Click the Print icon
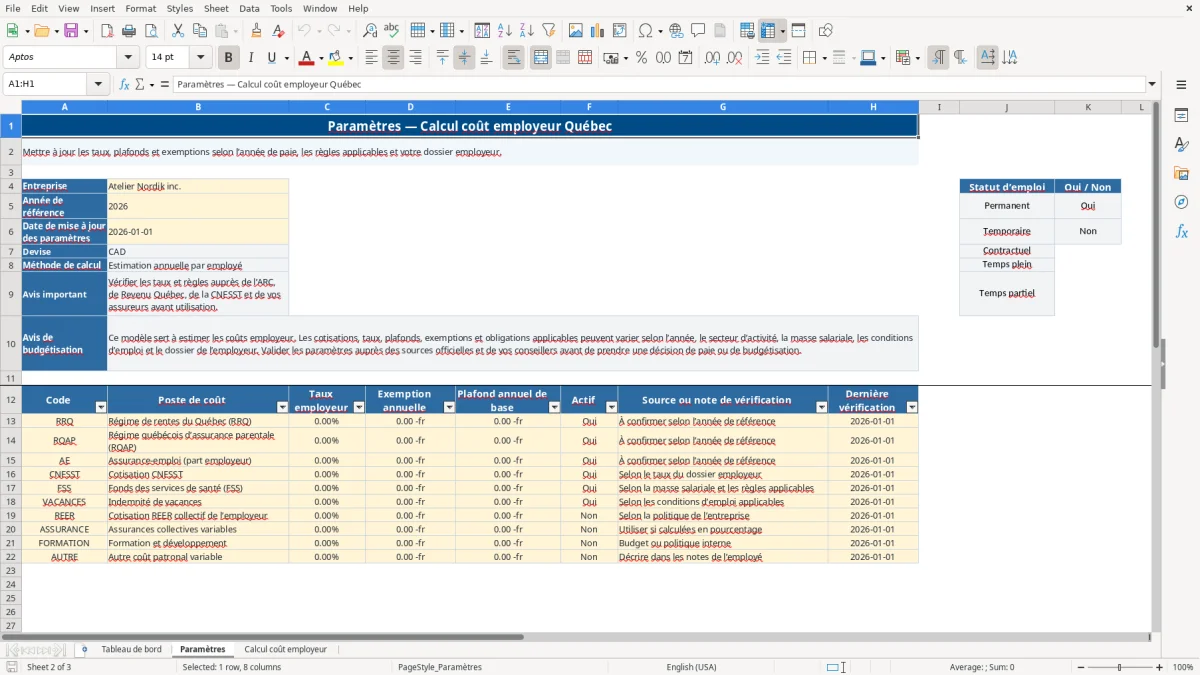Screen dimensions: 1200x675 coord(128,31)
